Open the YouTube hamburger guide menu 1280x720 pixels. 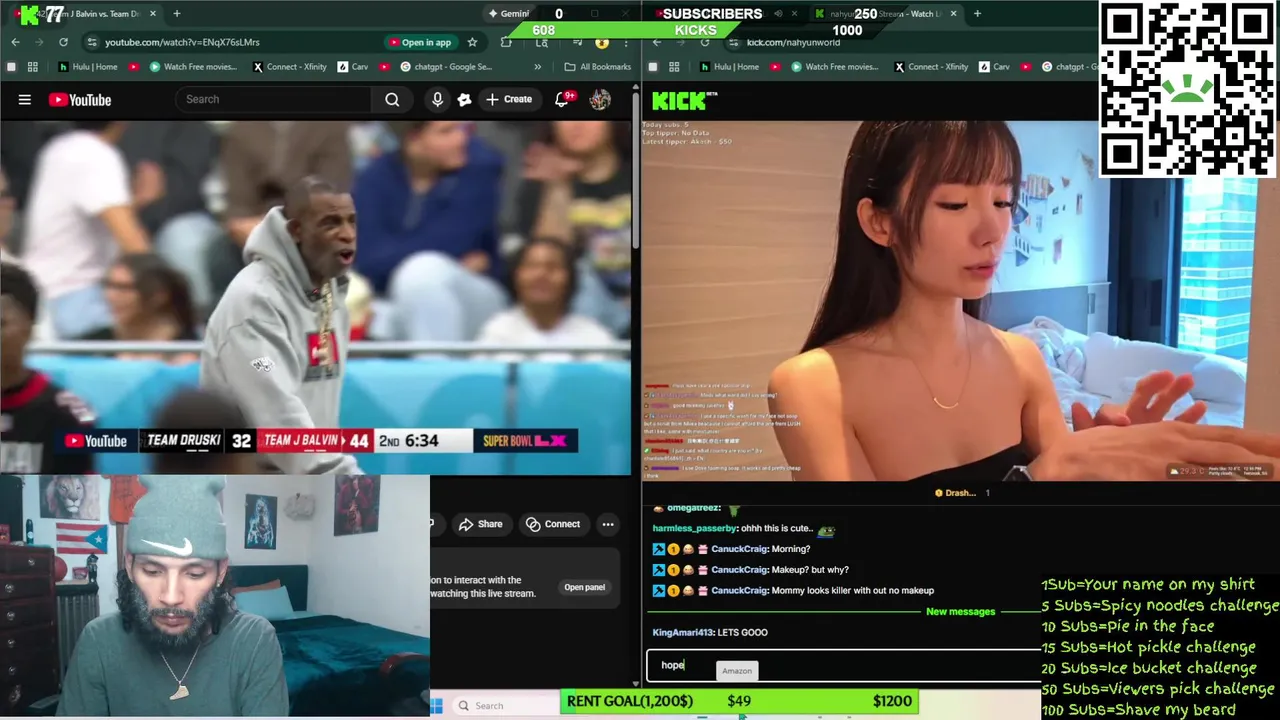point(24,99)
